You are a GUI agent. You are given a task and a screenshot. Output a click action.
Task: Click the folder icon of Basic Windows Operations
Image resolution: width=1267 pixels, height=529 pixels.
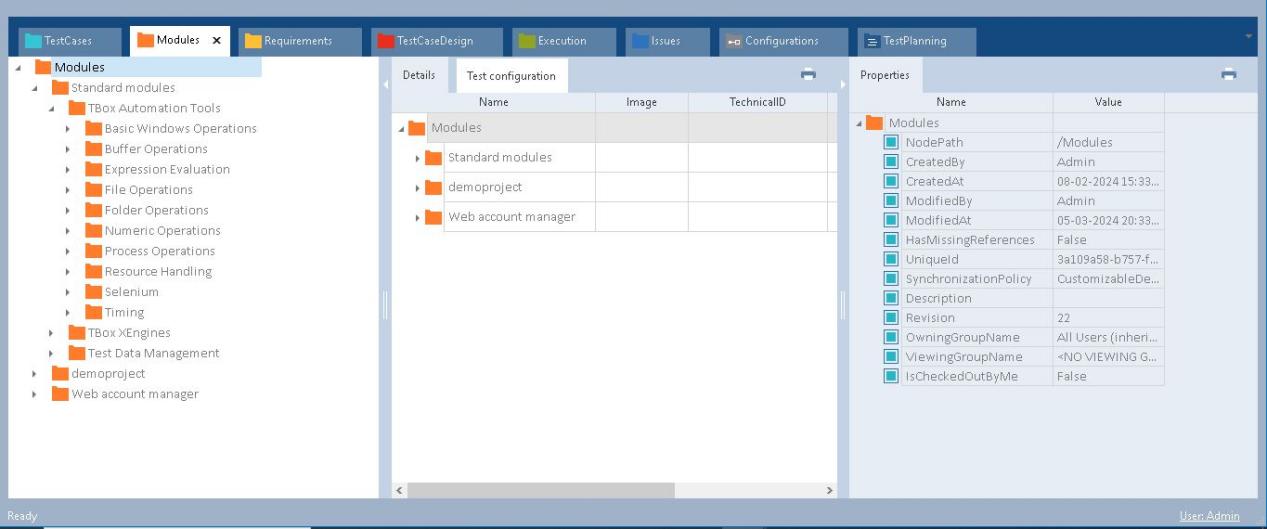93,128
